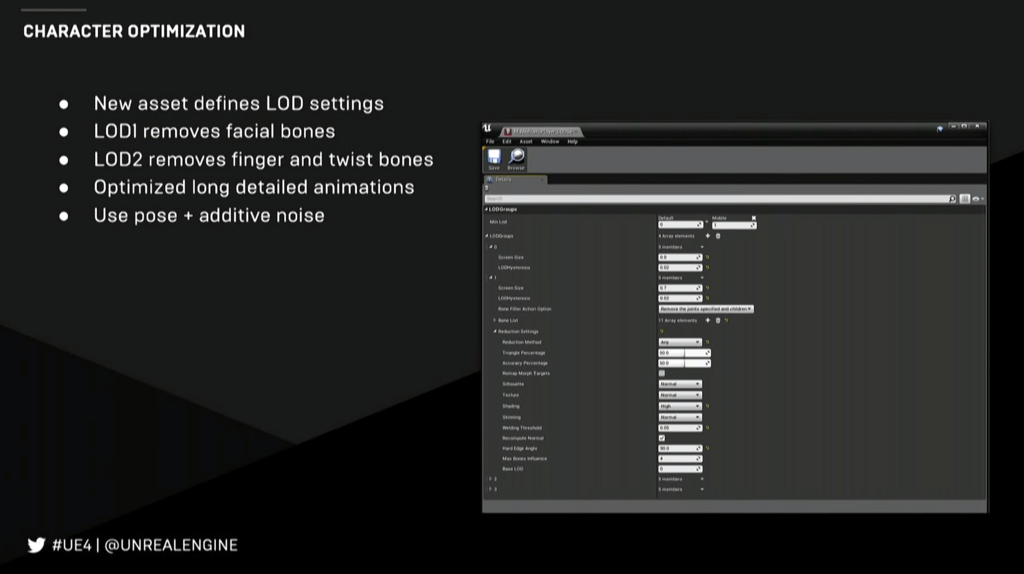Open Bone Filter Action Option dropdown
The height and width of the screenshot is (574, 1024).
pos(706,309)
